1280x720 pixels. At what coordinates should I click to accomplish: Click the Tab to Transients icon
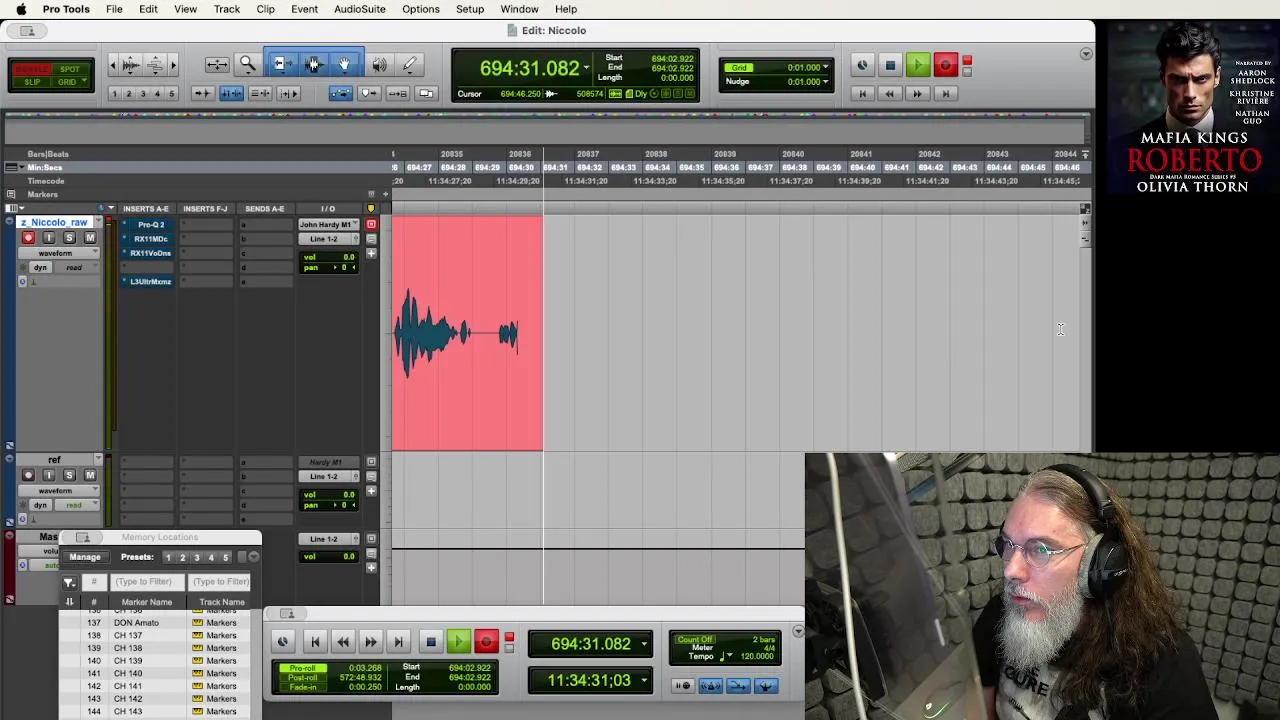[x=202, y=93]
